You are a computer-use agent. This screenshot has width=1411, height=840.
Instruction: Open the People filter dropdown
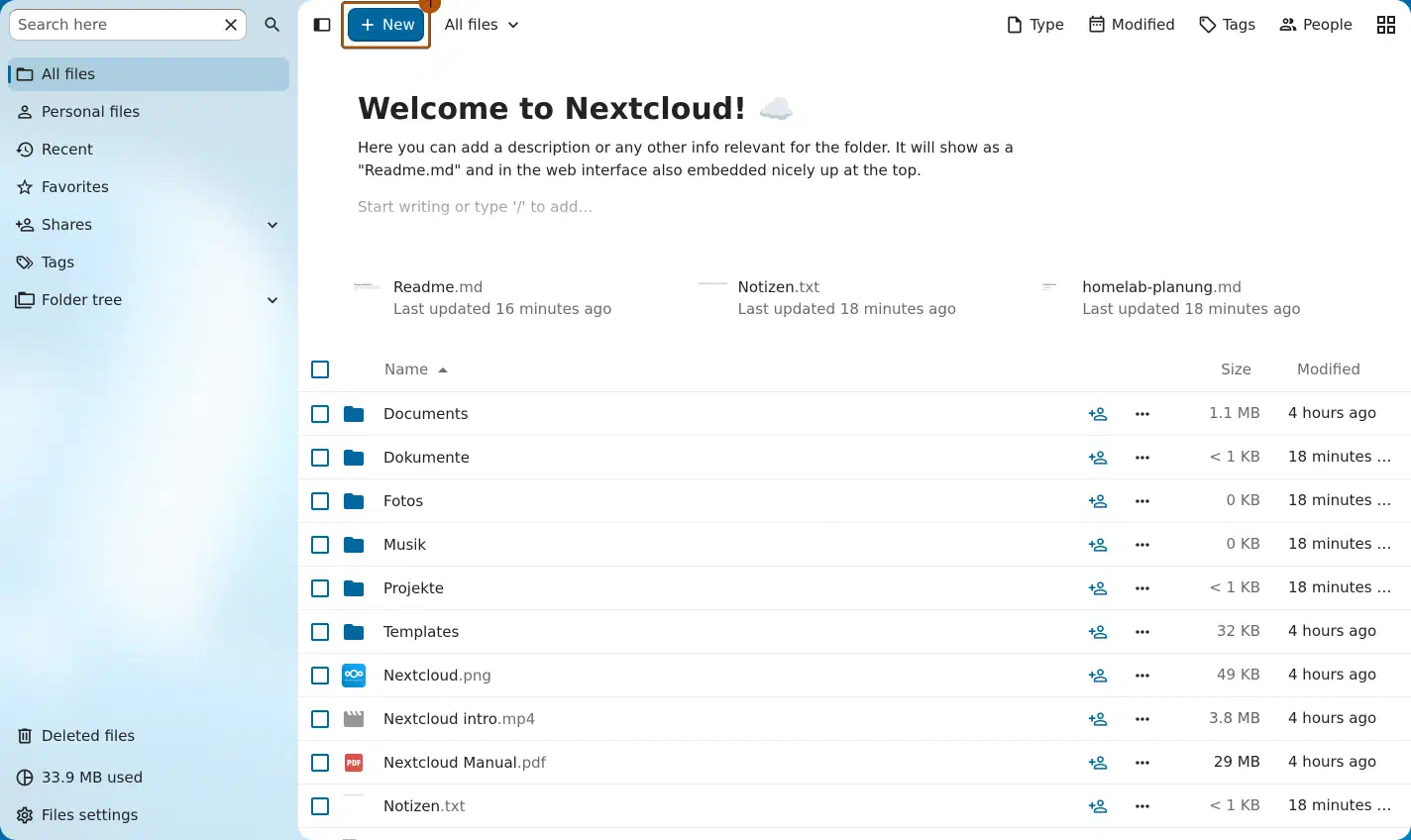1316,25
